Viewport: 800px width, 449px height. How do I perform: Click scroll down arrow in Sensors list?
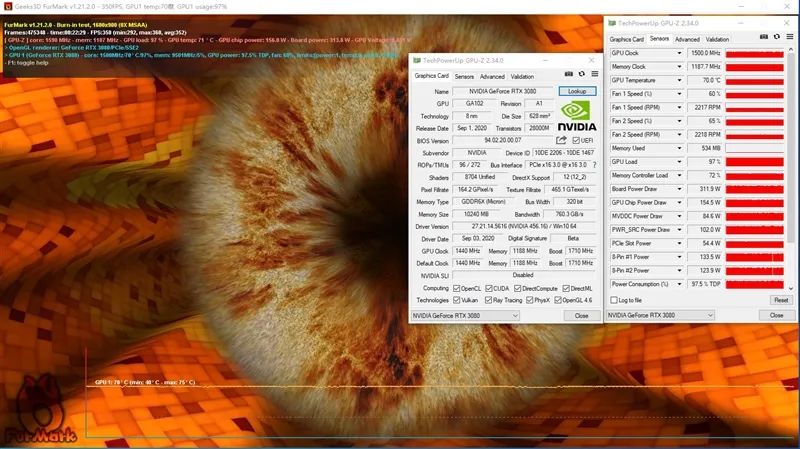[791, 288]
